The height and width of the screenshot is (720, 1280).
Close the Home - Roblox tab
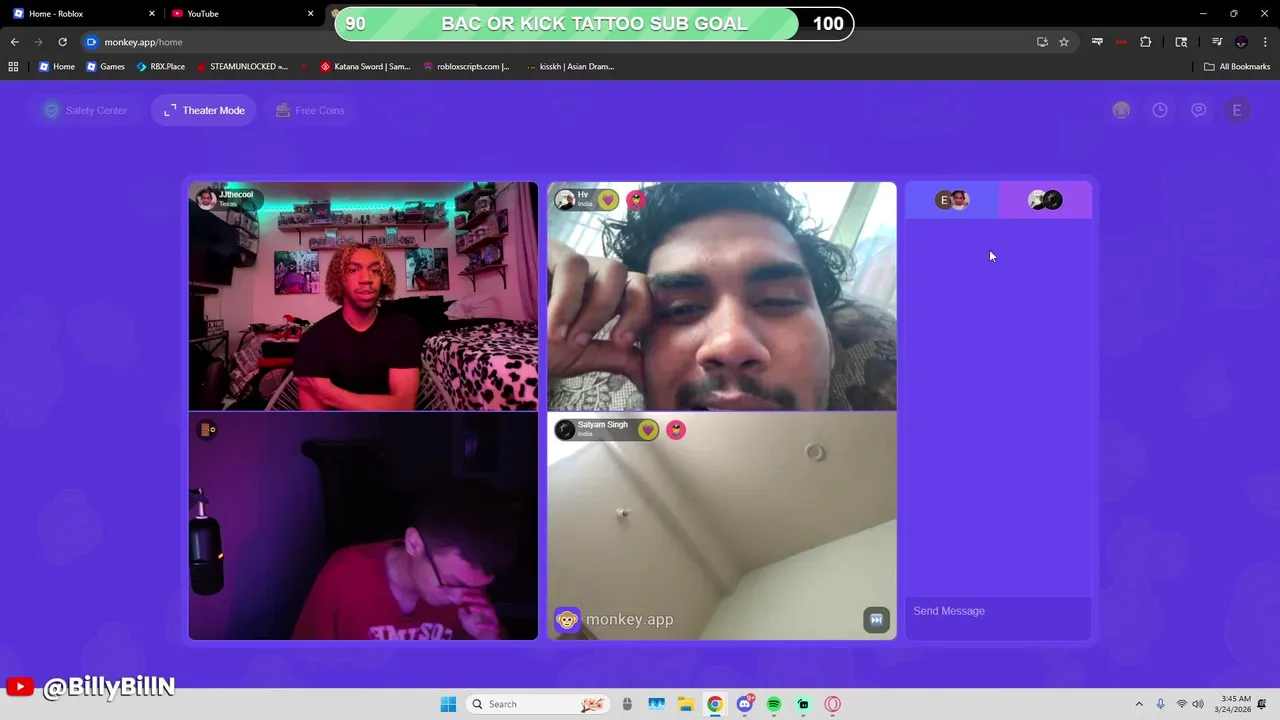152,13
